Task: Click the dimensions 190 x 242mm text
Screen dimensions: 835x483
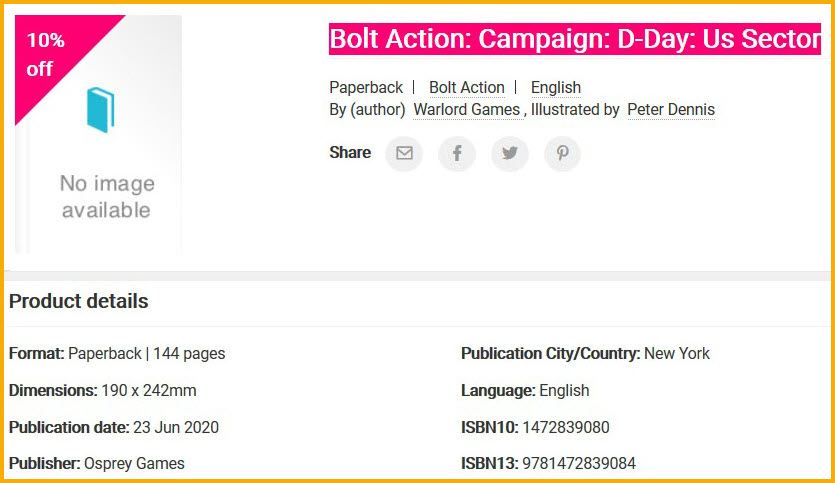Action: [x=149, y=390]
